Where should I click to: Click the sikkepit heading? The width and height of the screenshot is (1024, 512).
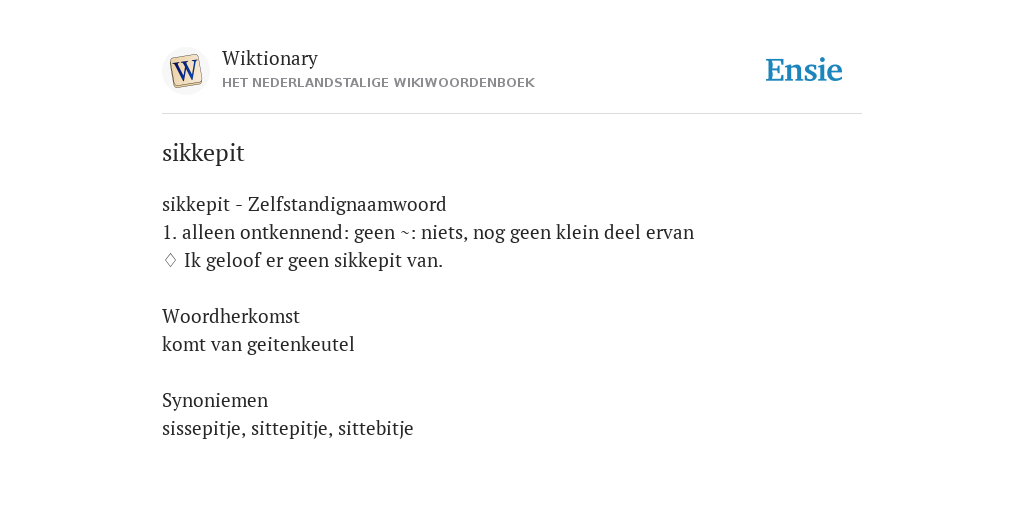[203, 153]
